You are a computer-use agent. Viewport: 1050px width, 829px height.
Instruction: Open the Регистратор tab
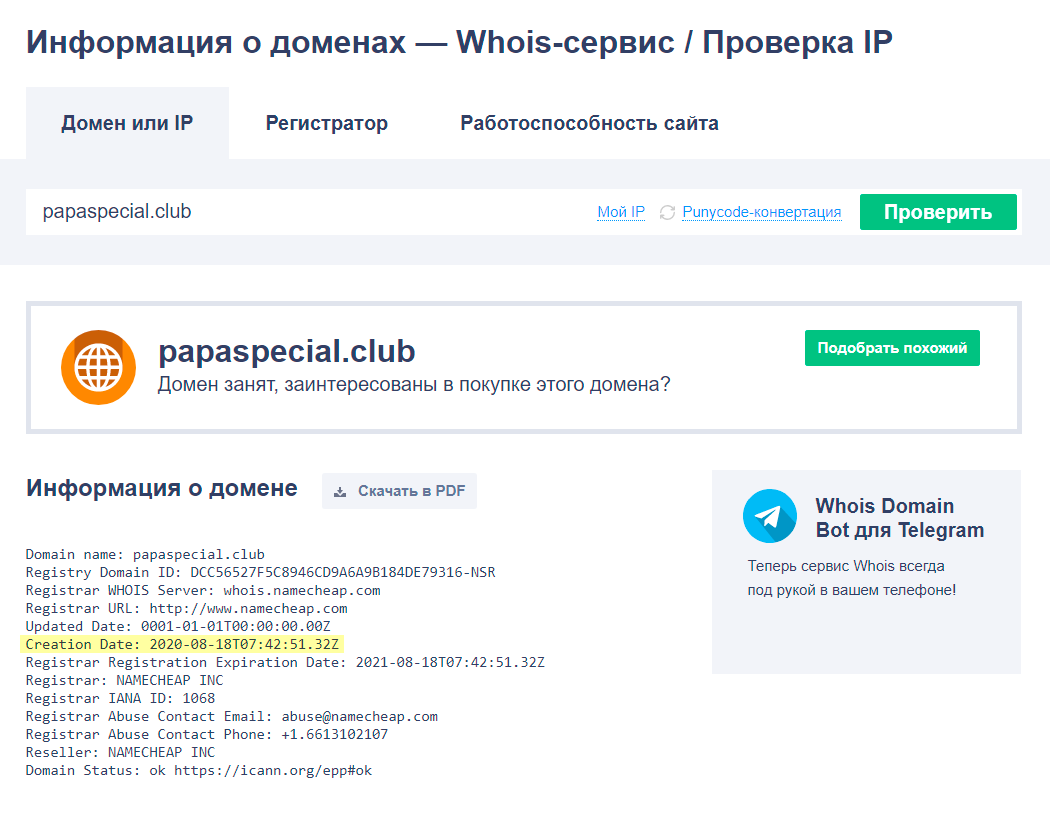pyautogui.click(x=327, y=123)
